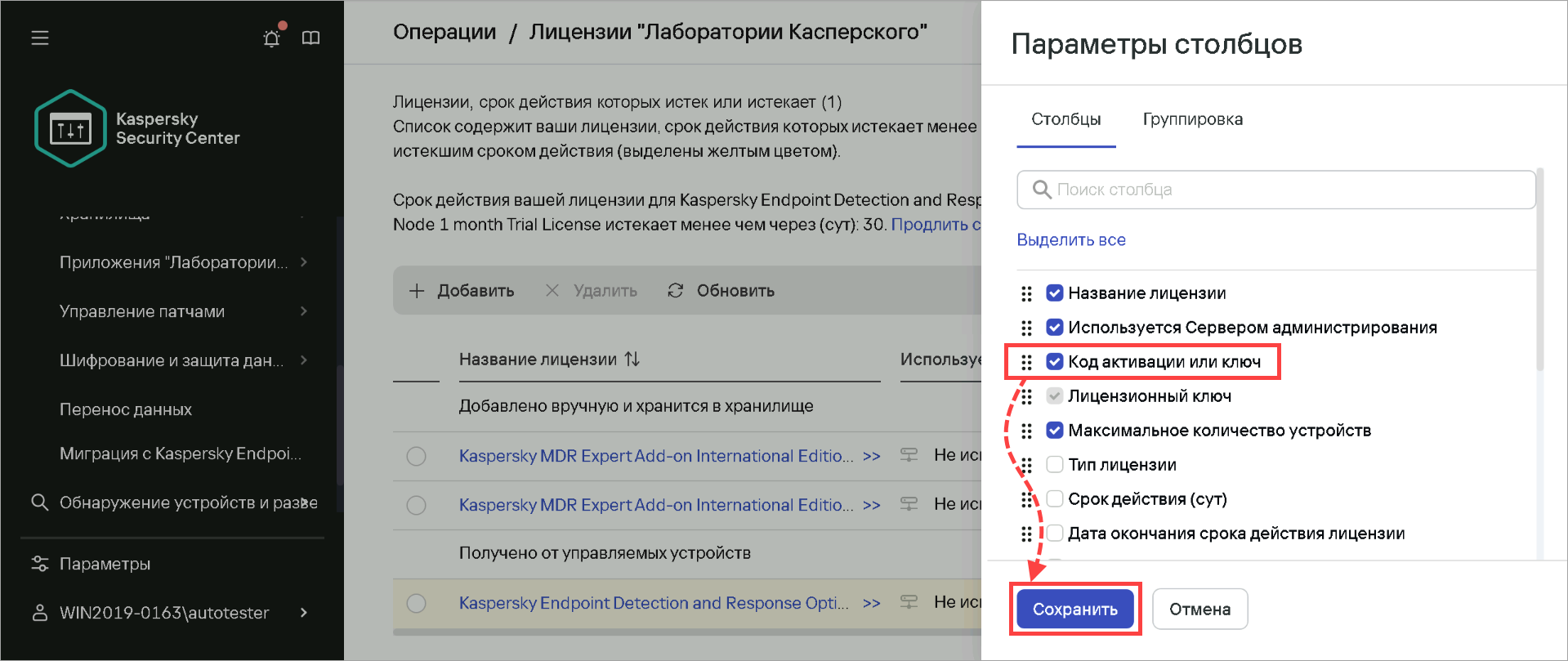Image resolution: width=1568 pixels, height=661 pixels.
Task: Click Выделить все link
Action: (1071, 239)
